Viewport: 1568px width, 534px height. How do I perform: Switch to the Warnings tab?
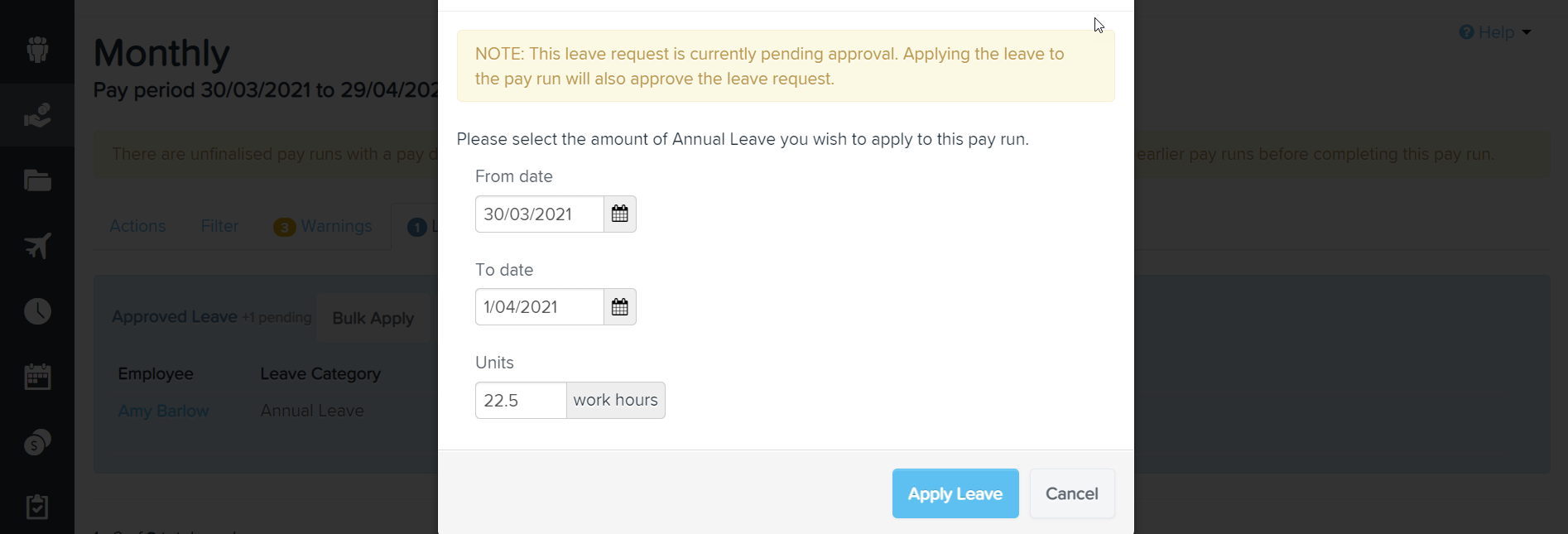[x=324, y=226]
